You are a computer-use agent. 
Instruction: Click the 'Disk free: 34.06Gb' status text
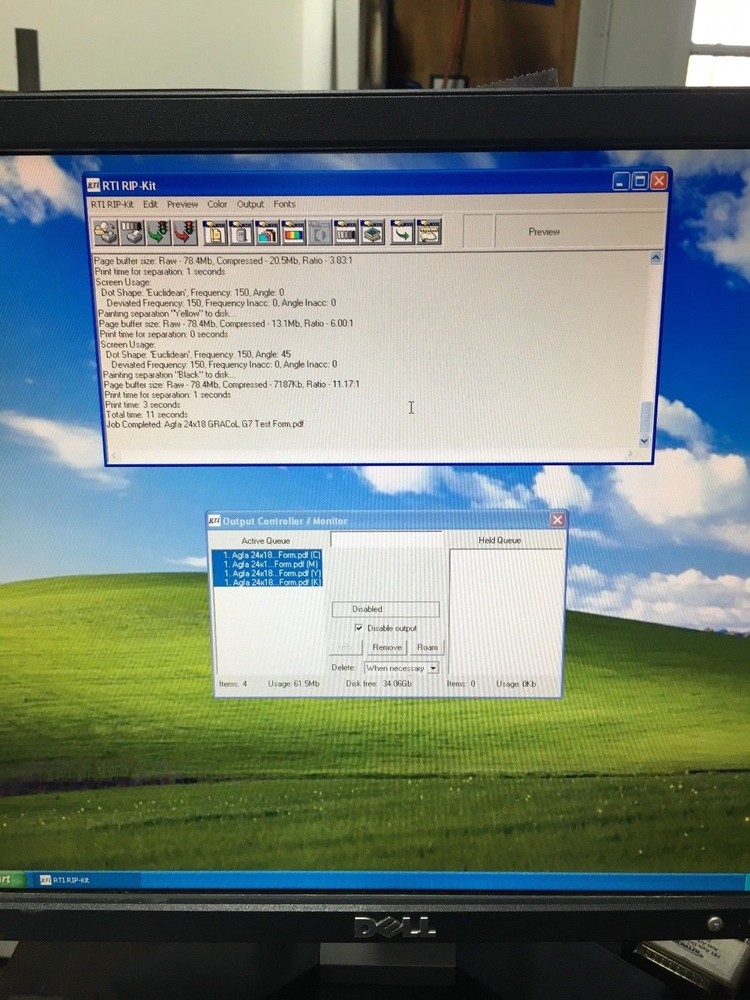pyautogui.click(x=378, y=684)
